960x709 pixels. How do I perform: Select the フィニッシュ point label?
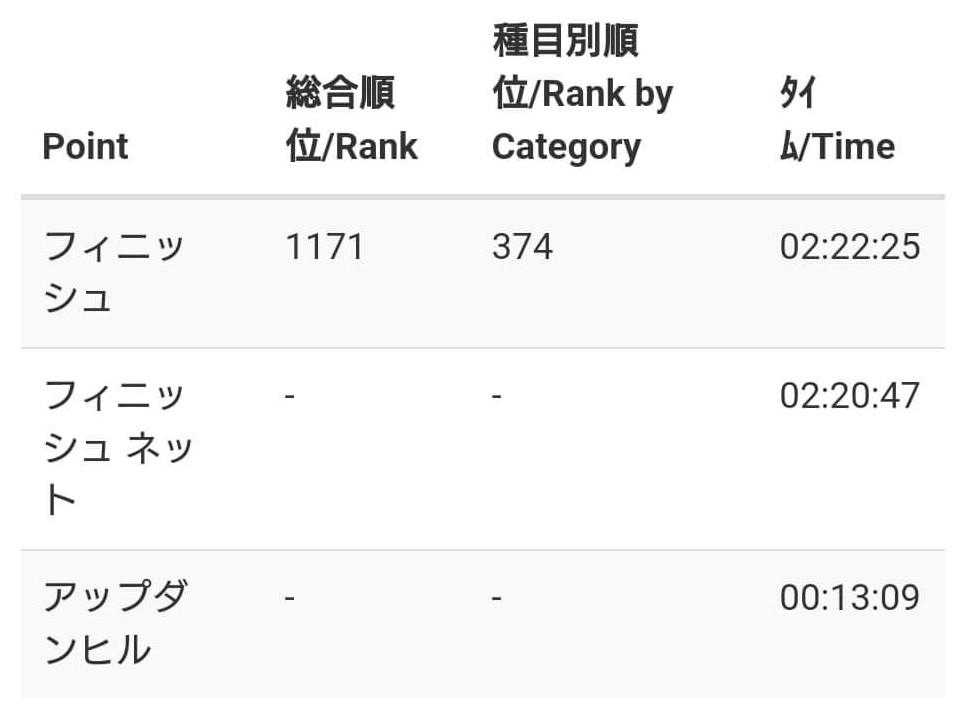(x=113, y=272)
